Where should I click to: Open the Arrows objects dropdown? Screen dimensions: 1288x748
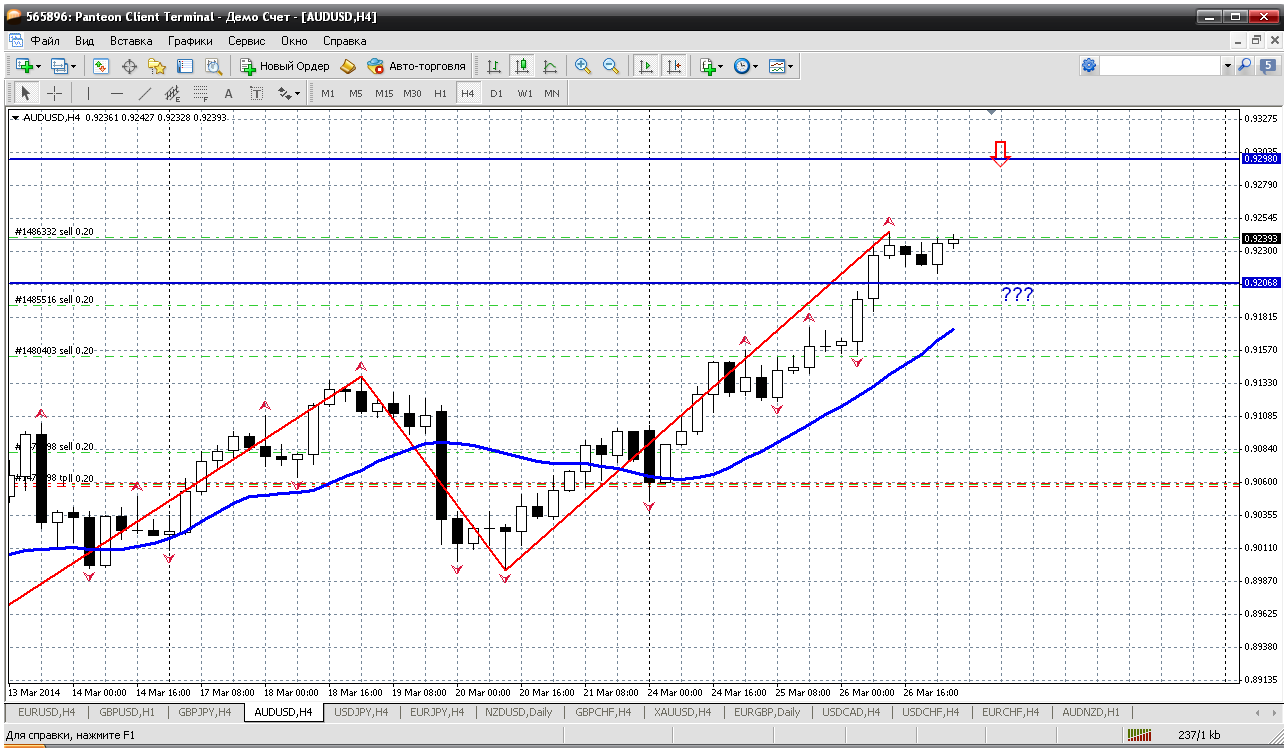[x=289, y=93]
